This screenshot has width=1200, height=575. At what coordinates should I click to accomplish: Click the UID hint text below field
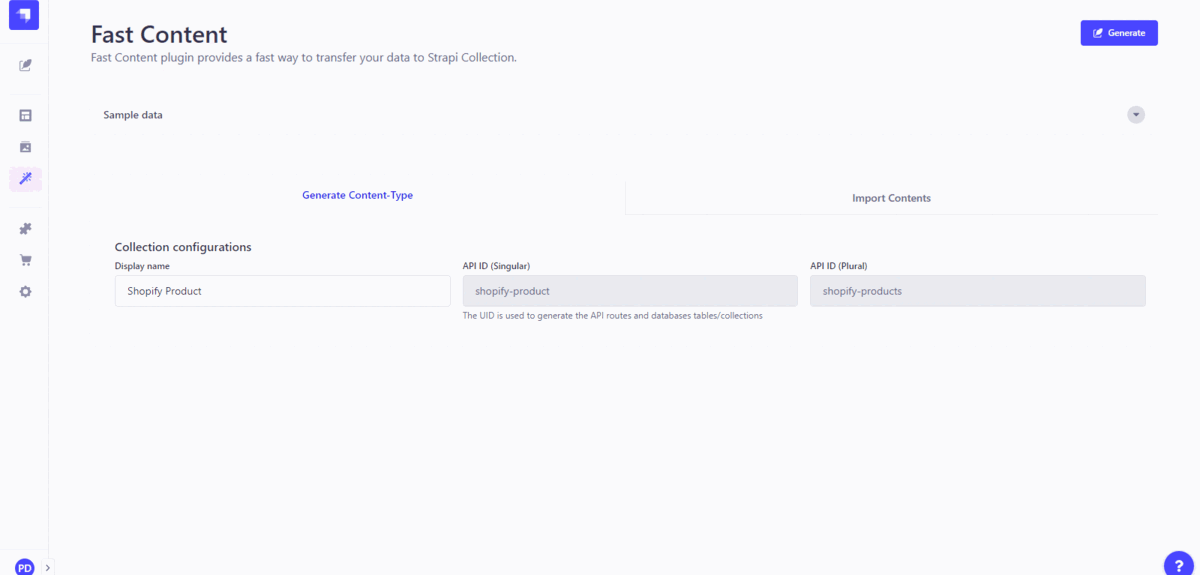coord(613,316)
